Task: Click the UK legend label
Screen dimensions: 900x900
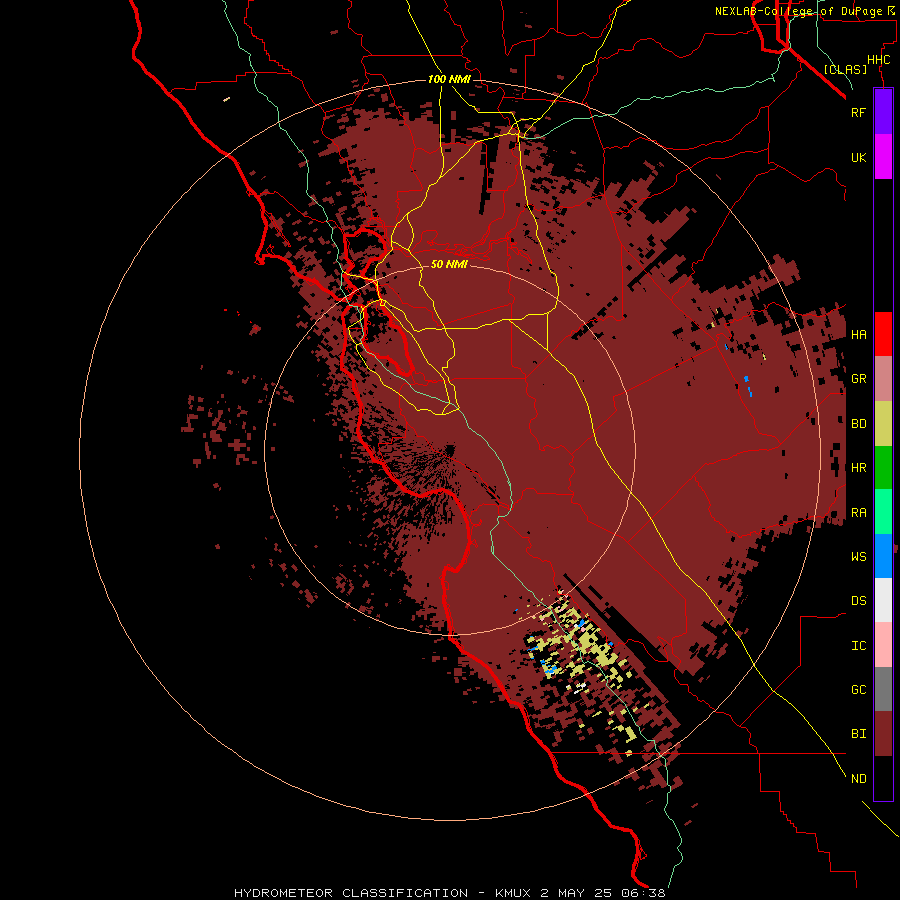Action: click(x=858, y=157)
